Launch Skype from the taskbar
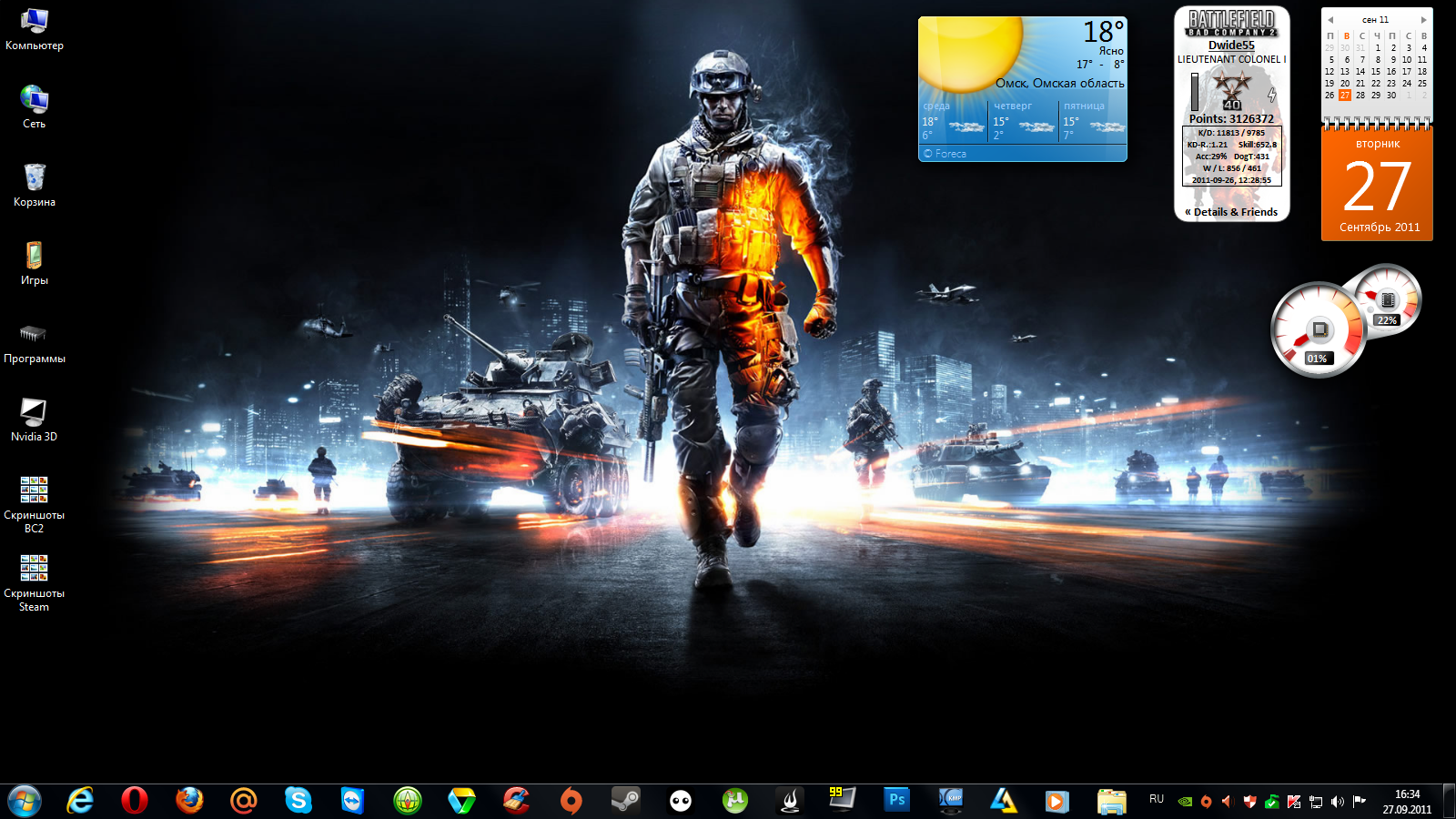1456x819 pixels. tap(298, 801)
